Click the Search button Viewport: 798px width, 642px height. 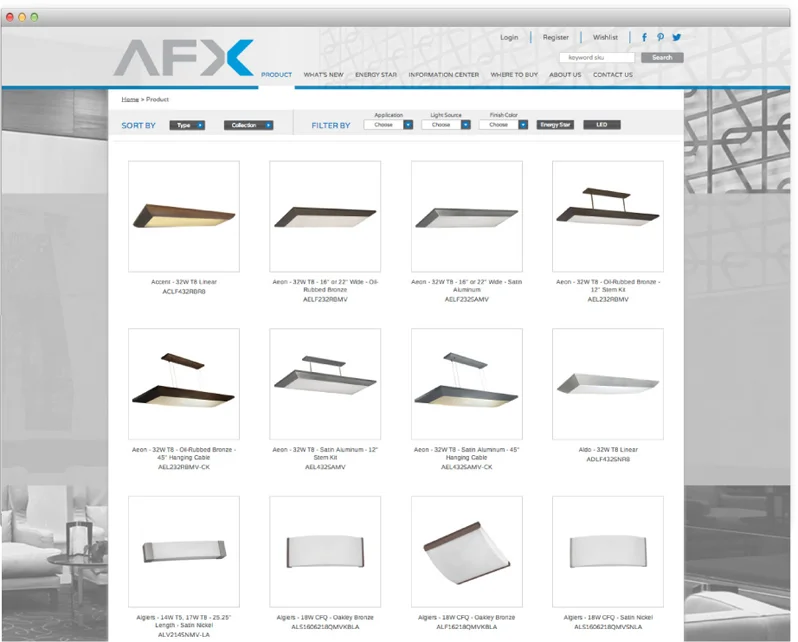click(x=662, y=58)
